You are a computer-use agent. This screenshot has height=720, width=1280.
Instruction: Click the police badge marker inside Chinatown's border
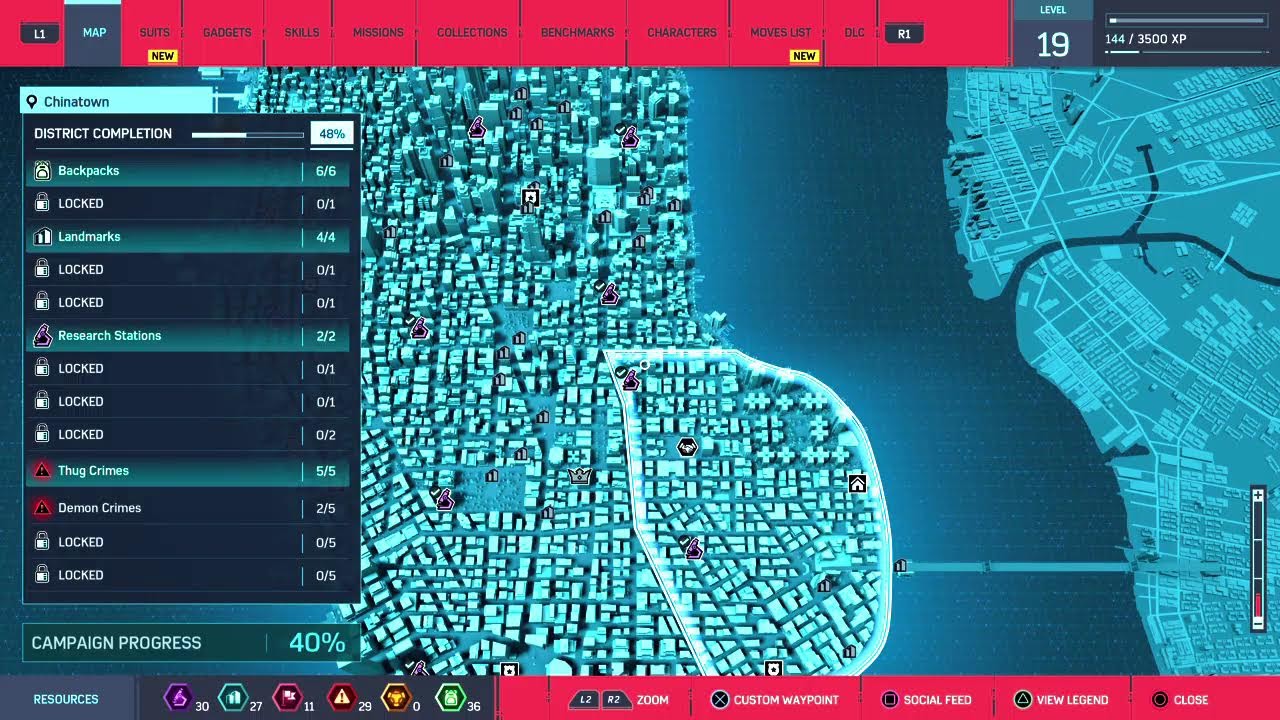pyautogui.click(x=772, y=668)
